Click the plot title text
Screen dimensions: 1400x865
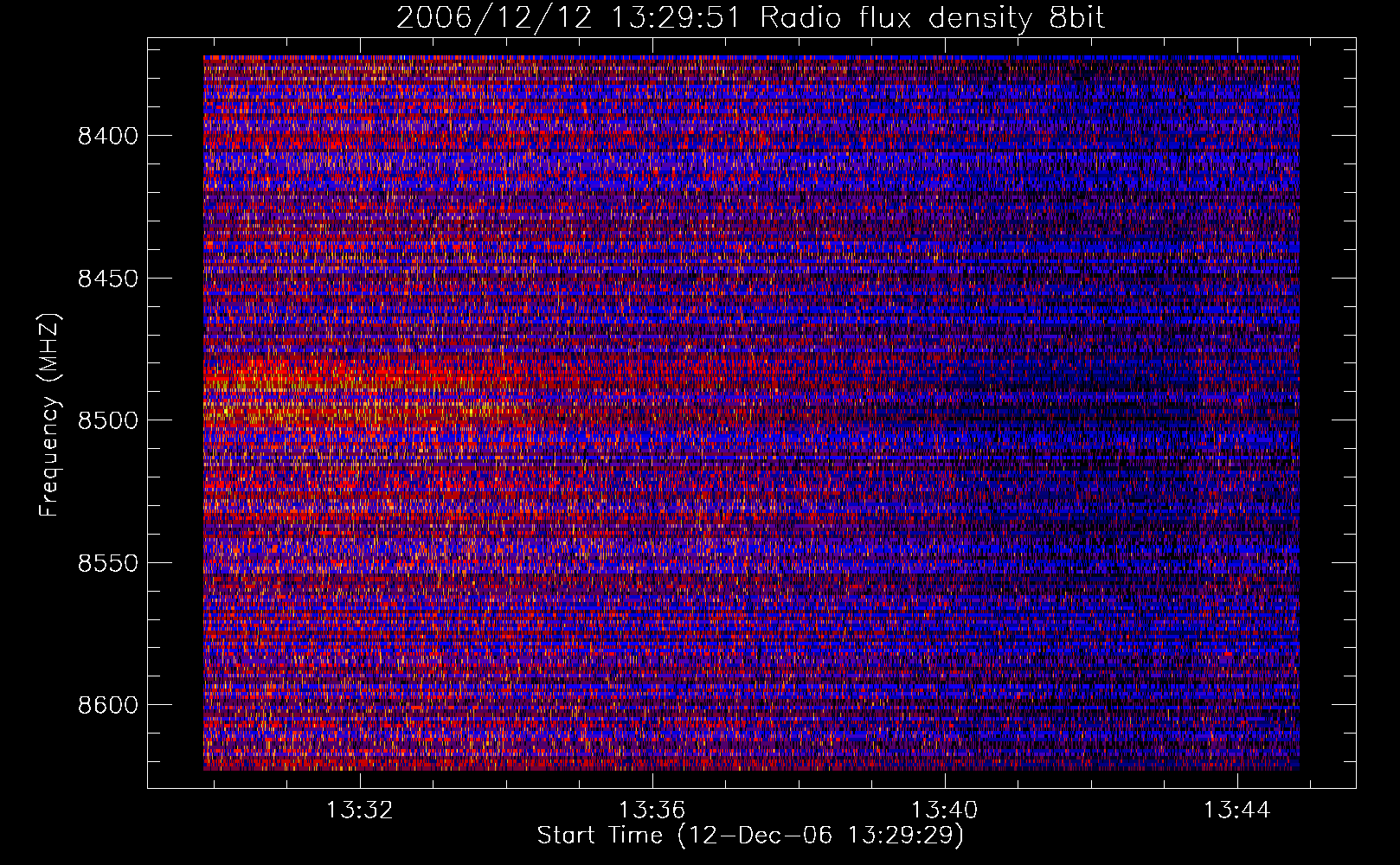(x=750, y=17)
